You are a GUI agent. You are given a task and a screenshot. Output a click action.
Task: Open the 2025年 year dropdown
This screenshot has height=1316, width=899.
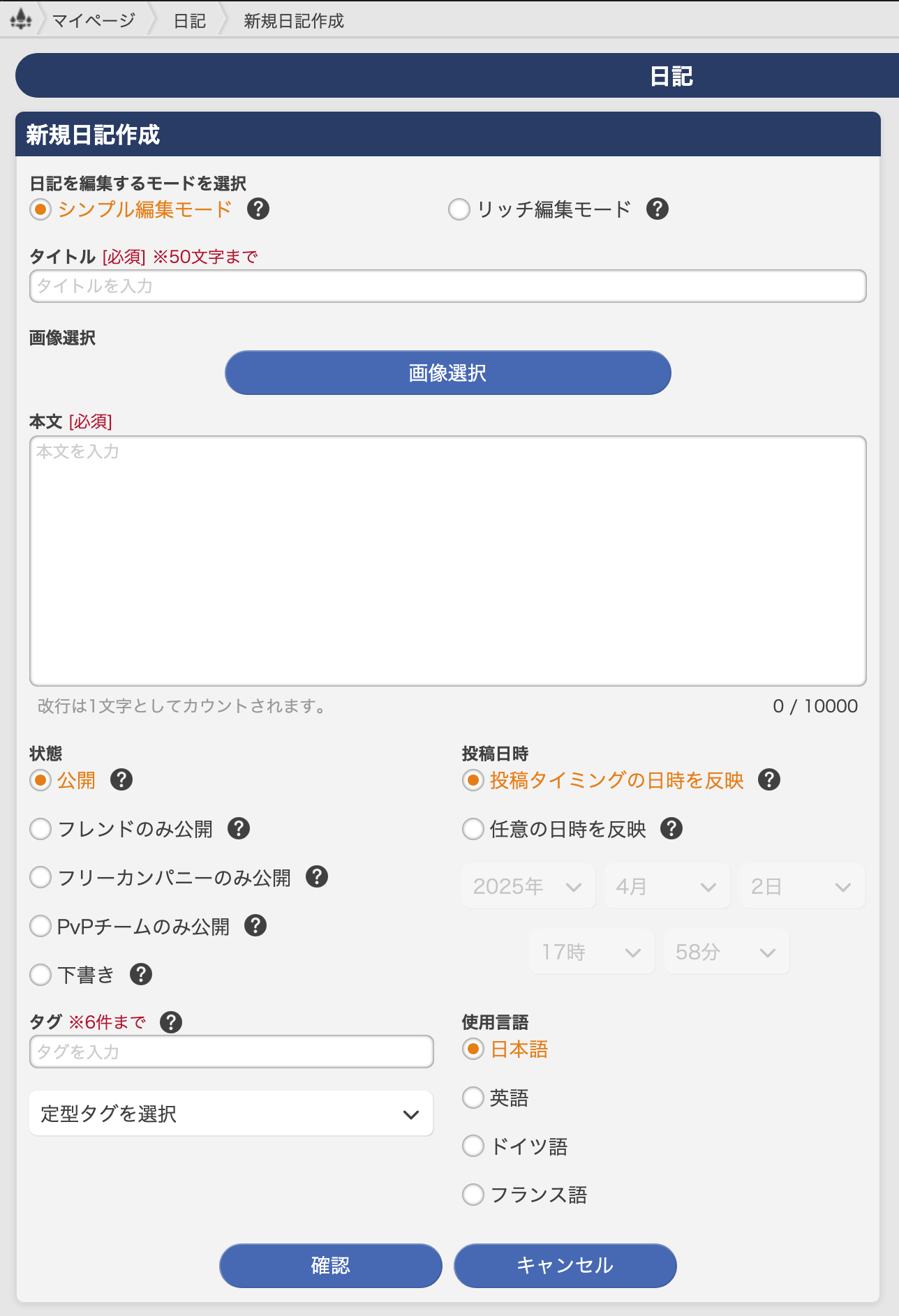(528, 886)
